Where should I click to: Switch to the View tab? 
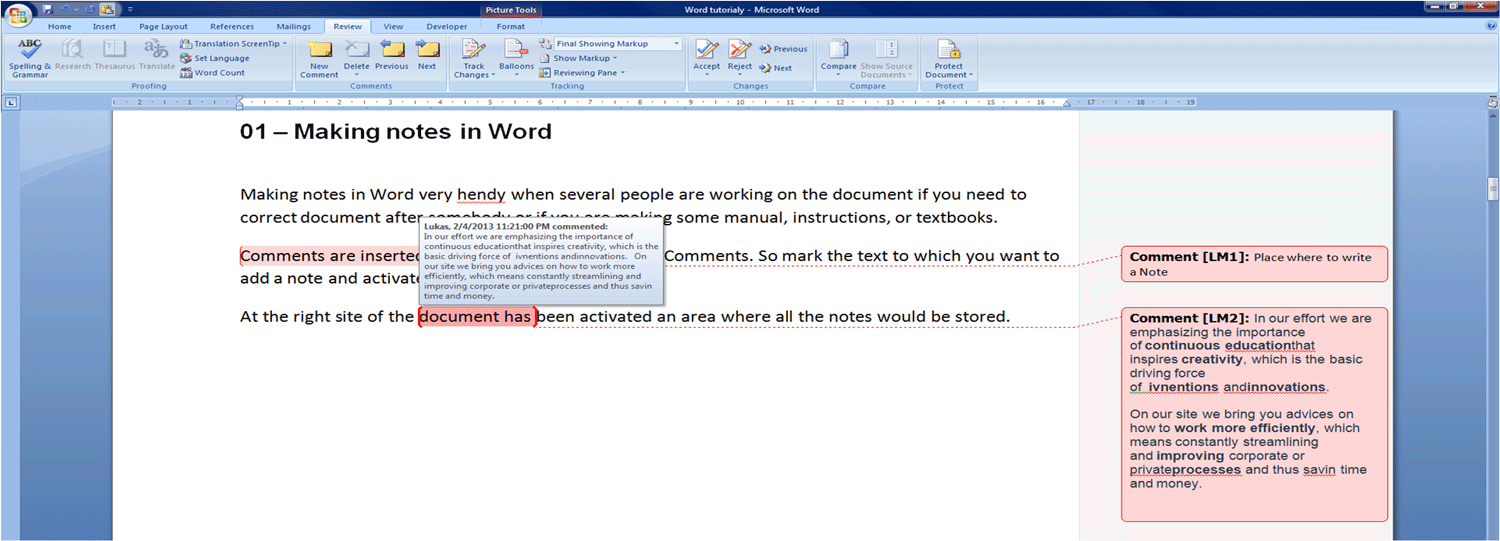tap(393, 26)
